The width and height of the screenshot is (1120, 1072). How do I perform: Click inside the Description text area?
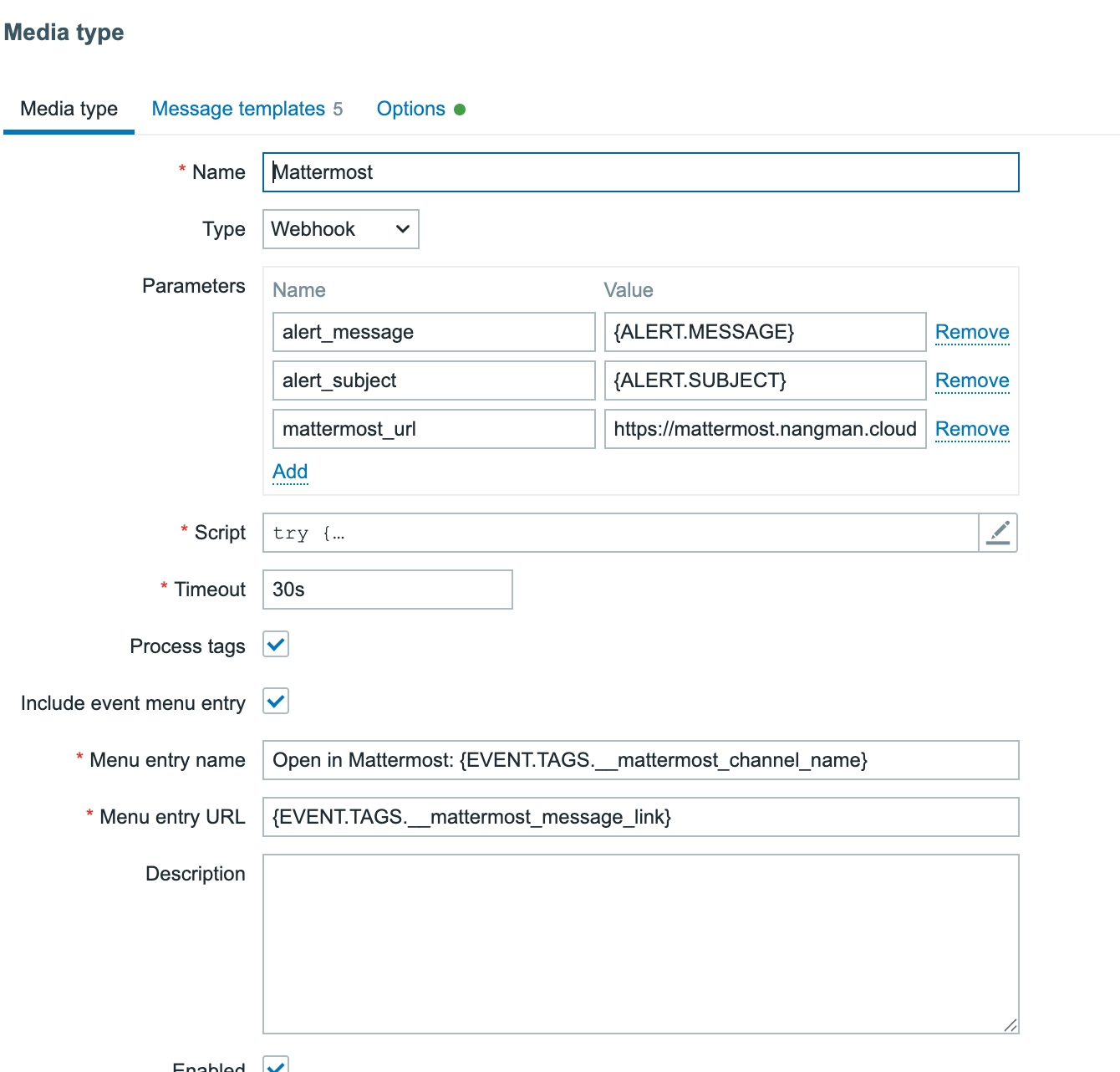pos(641,944)
